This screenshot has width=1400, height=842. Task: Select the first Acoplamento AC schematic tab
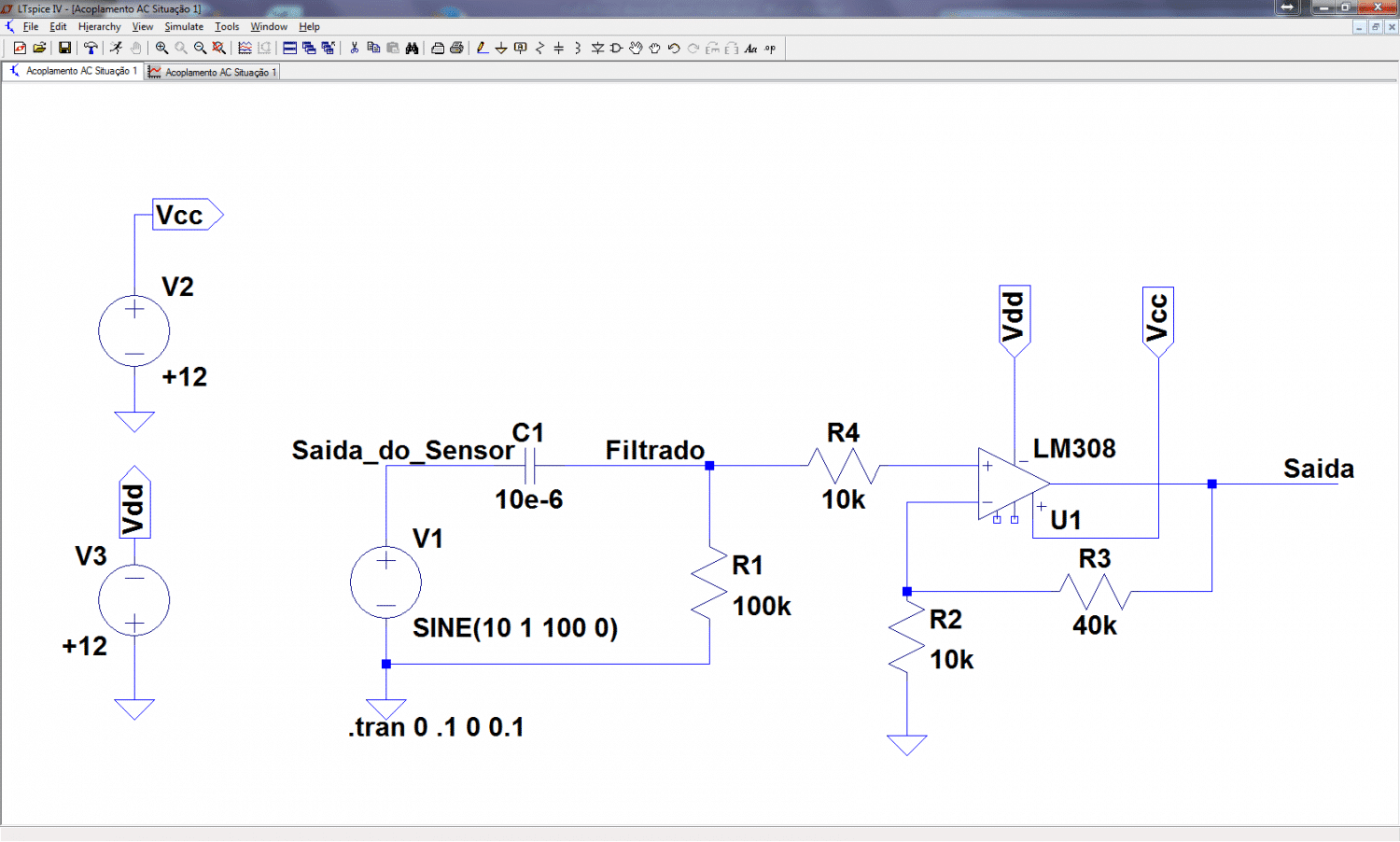click(x=74, y=71)
